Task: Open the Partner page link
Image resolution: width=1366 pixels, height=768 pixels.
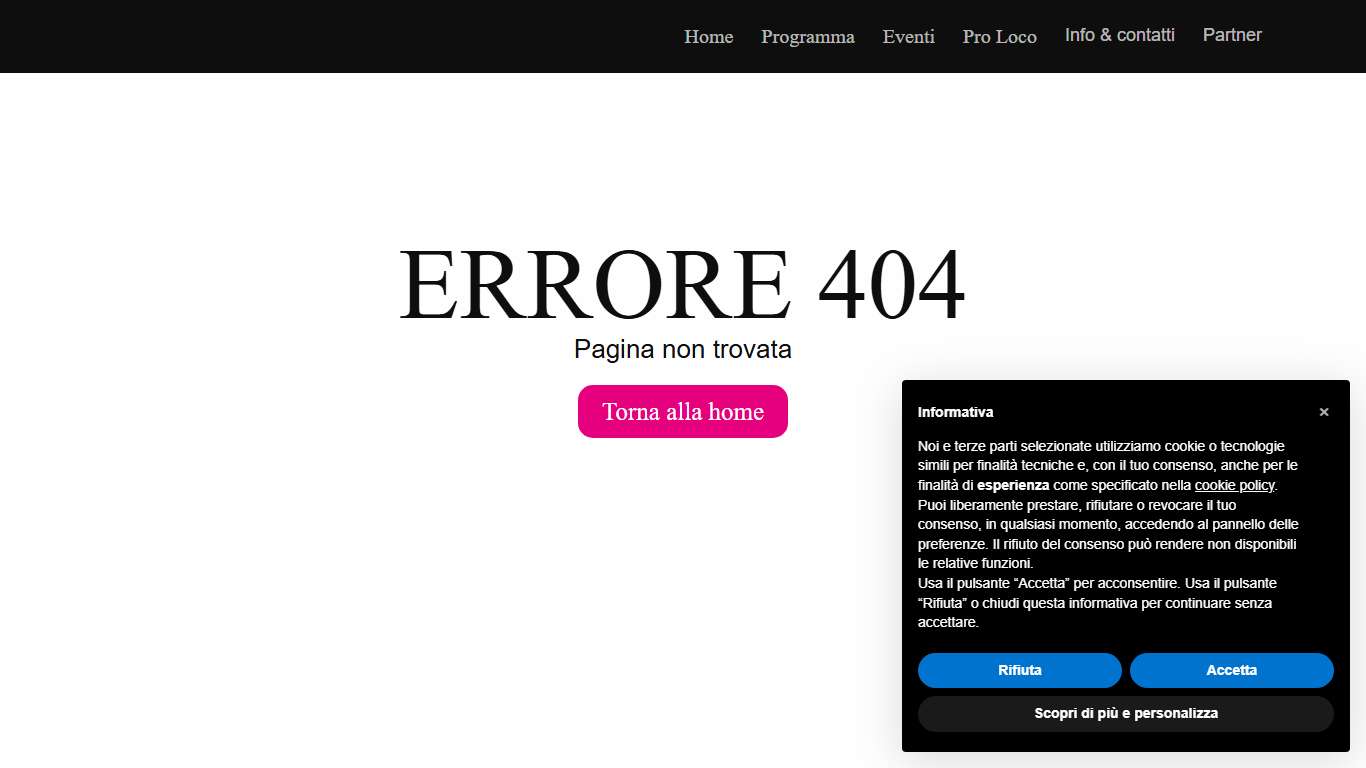Action: click(1231, 35)
